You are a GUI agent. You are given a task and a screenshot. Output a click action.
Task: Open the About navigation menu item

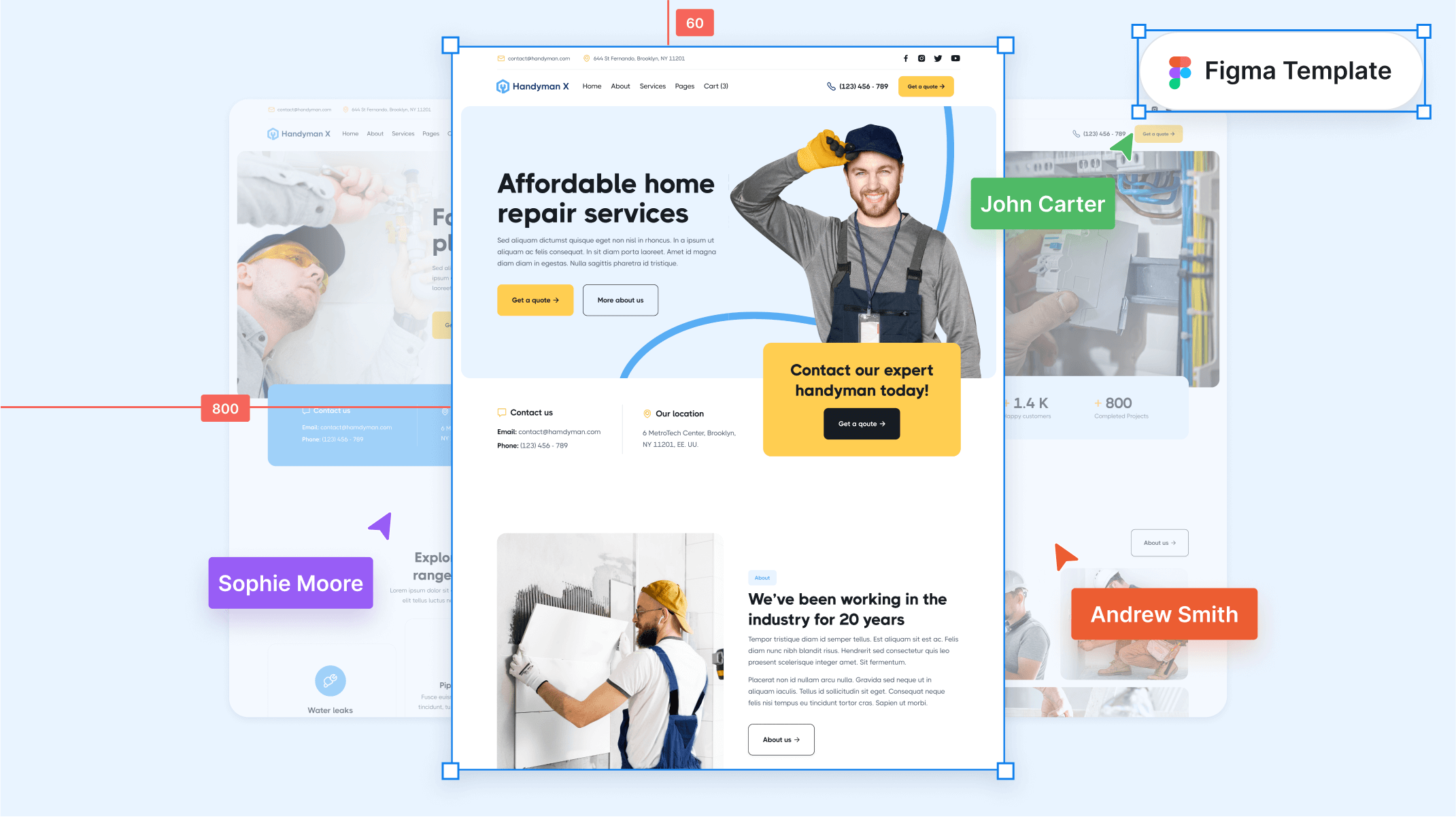point(620,86)
